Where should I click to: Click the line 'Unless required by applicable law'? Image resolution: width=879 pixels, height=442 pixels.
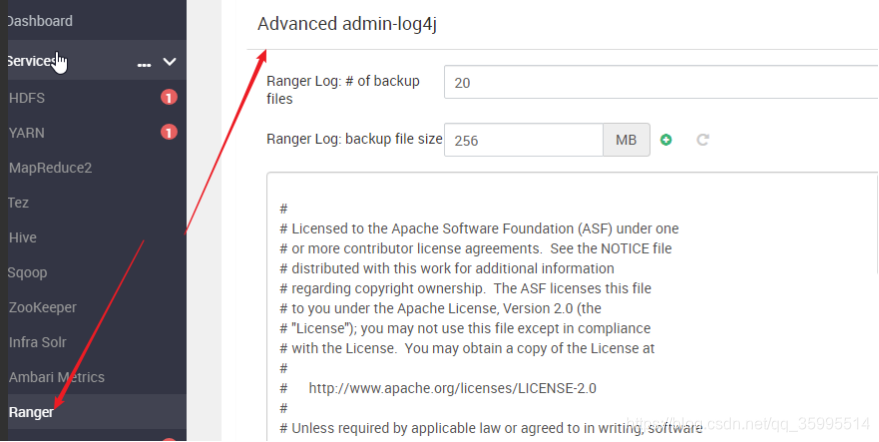click(x=491, y=429)
